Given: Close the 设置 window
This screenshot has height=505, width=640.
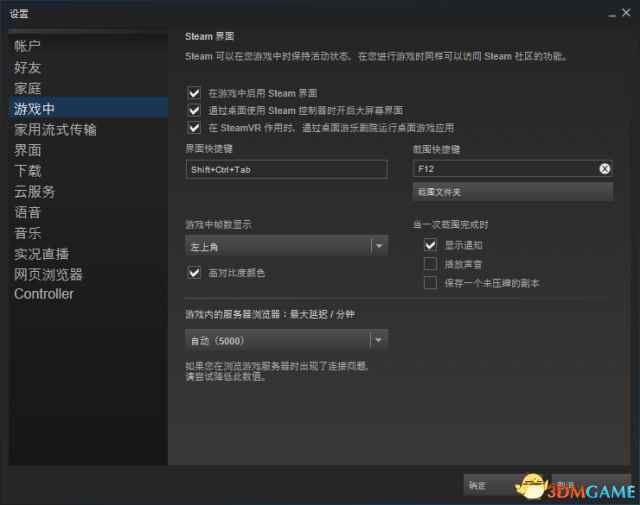Looking at the screenshot, I should [x=624, y=13].
